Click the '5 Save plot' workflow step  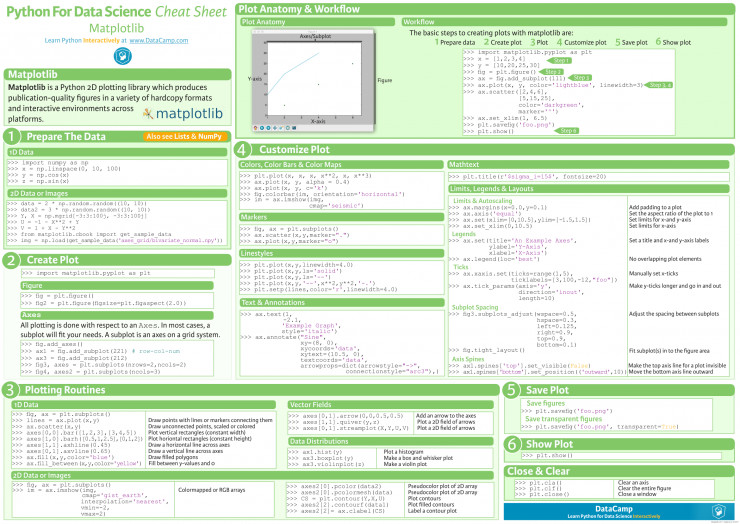(631, 42)
